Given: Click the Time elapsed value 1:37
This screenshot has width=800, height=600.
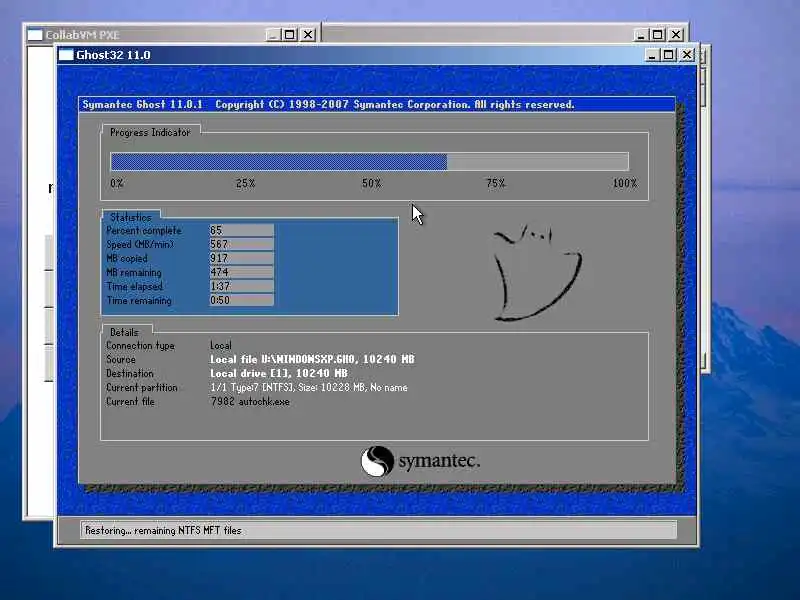Looking at the screenshot, I should pos(241,286).
